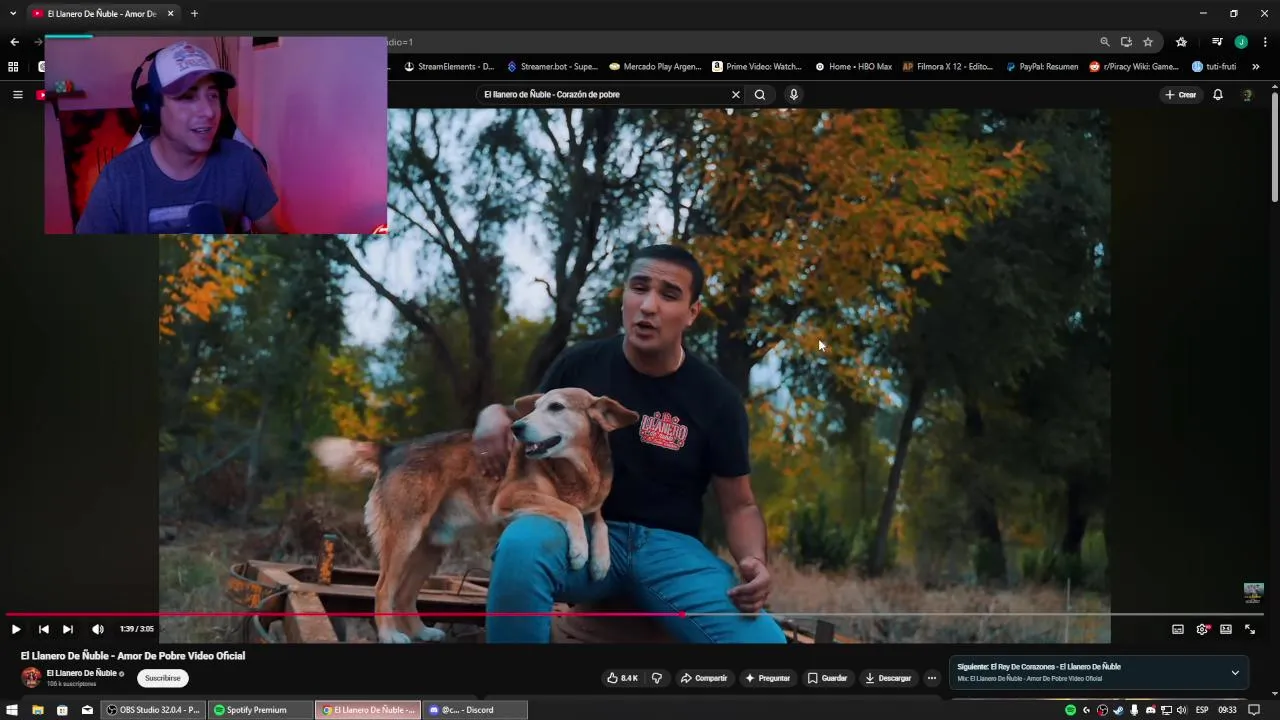The height and width of the screenshot is (720, 1280).
Task: Open the Windows notification center
Action: click(x=1254, y=710)
